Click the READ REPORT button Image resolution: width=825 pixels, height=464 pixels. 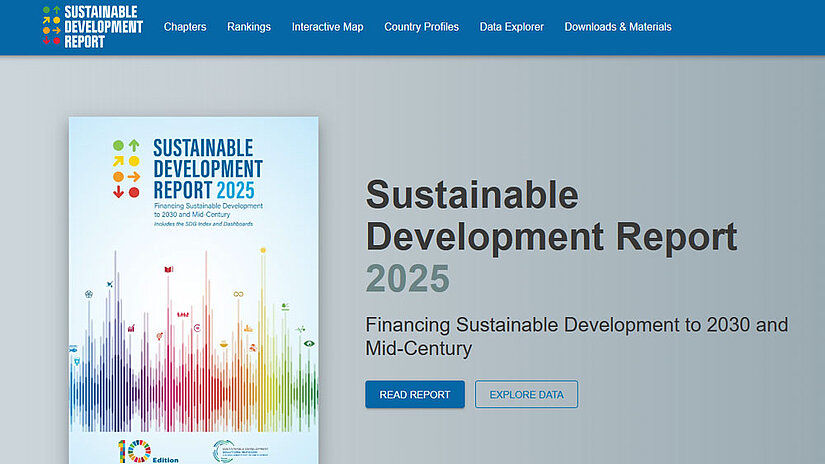tap(415, 395)
